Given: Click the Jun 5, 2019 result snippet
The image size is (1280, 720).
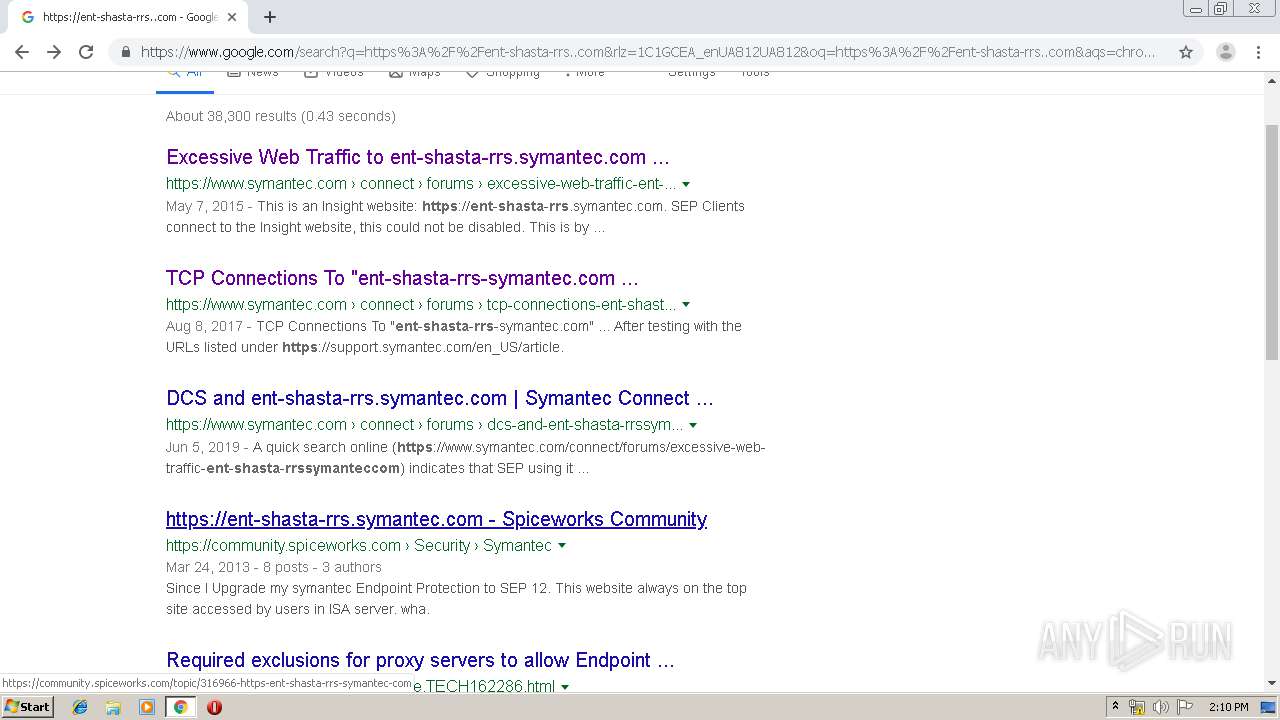Looking at the screenshot, I should coord(466,458).
